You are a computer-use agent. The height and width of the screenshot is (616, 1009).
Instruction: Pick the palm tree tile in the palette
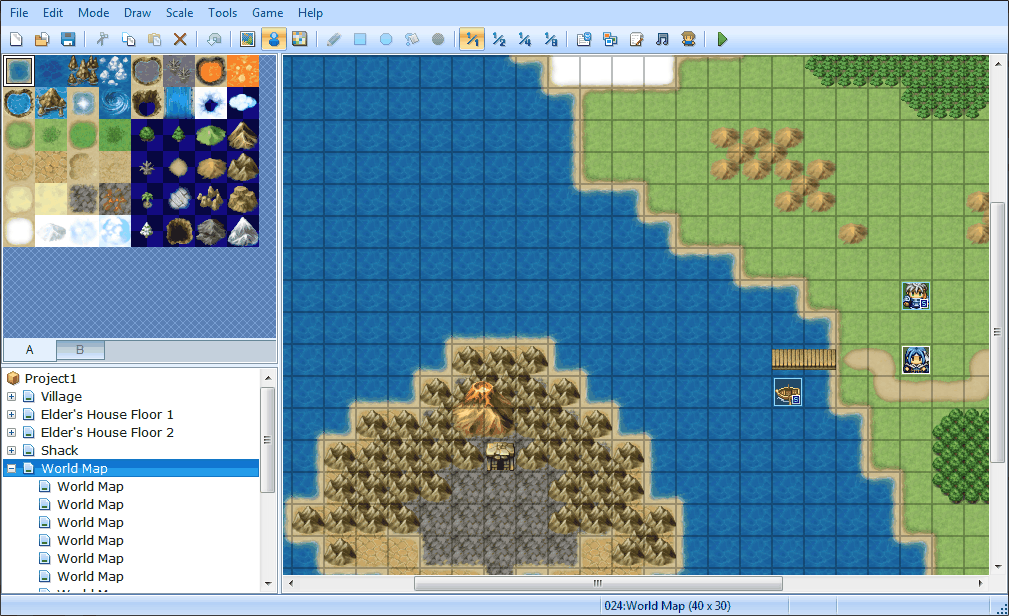pos(147,199)
